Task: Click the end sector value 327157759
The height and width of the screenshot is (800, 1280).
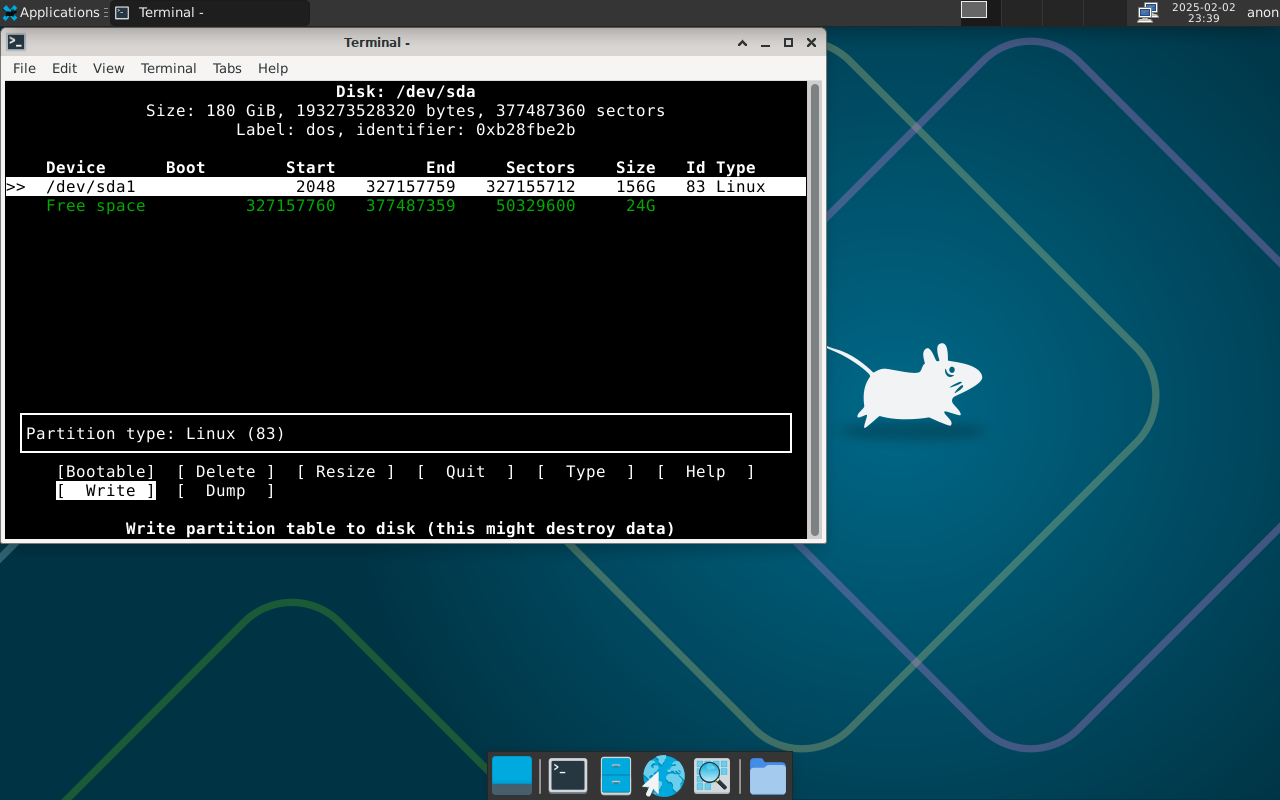Action: click(411, 187)
